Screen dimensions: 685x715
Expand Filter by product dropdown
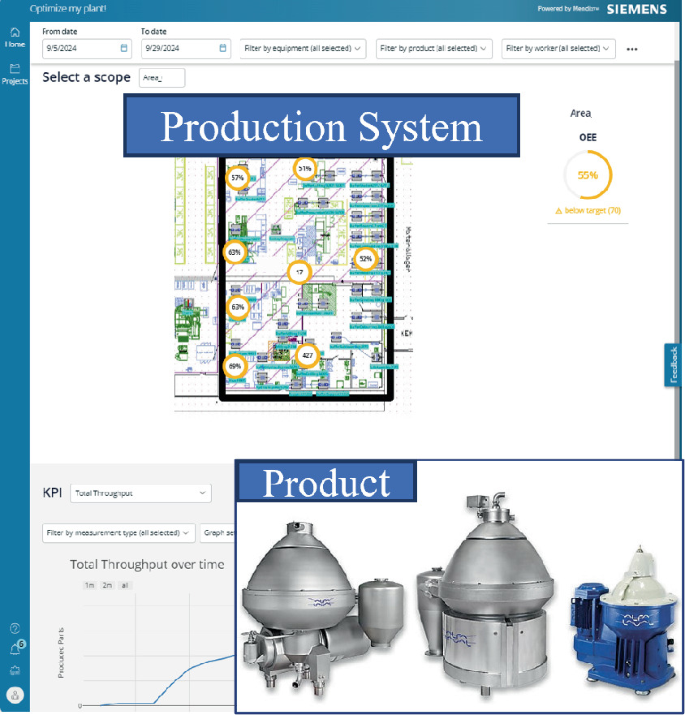(x=434, y=48)
